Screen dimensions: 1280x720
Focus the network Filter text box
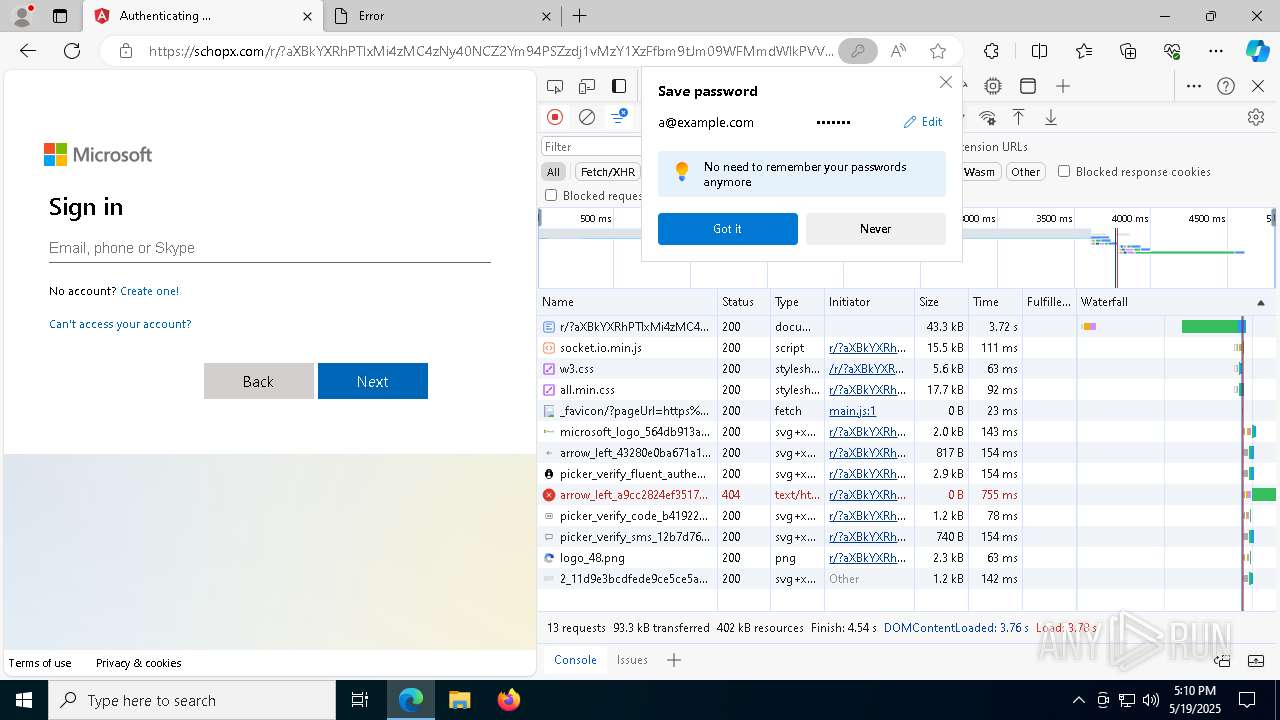click(x=591, y=147)
